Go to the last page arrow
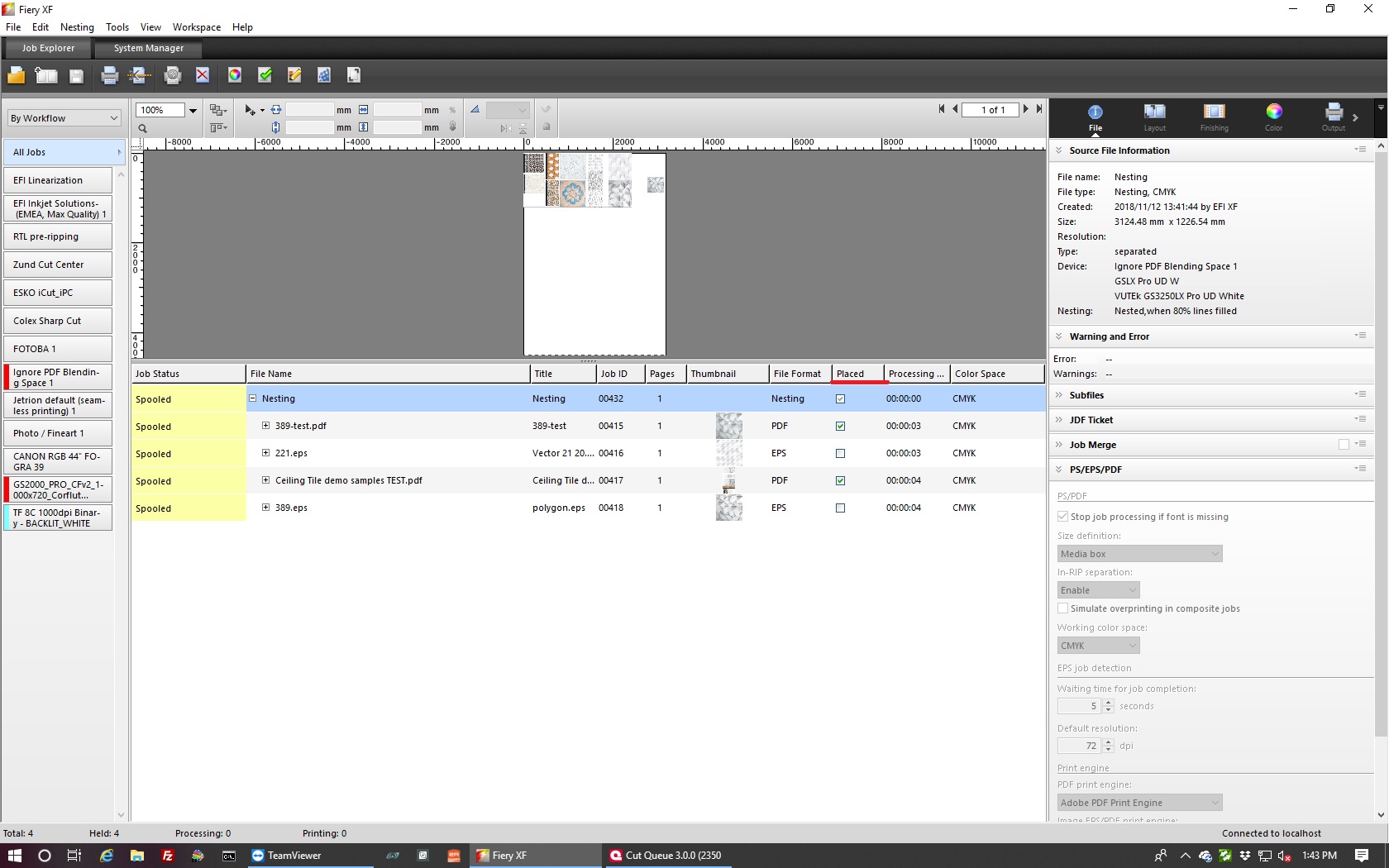This screenshot has width=1389, height=868. tap(1039, 109)
